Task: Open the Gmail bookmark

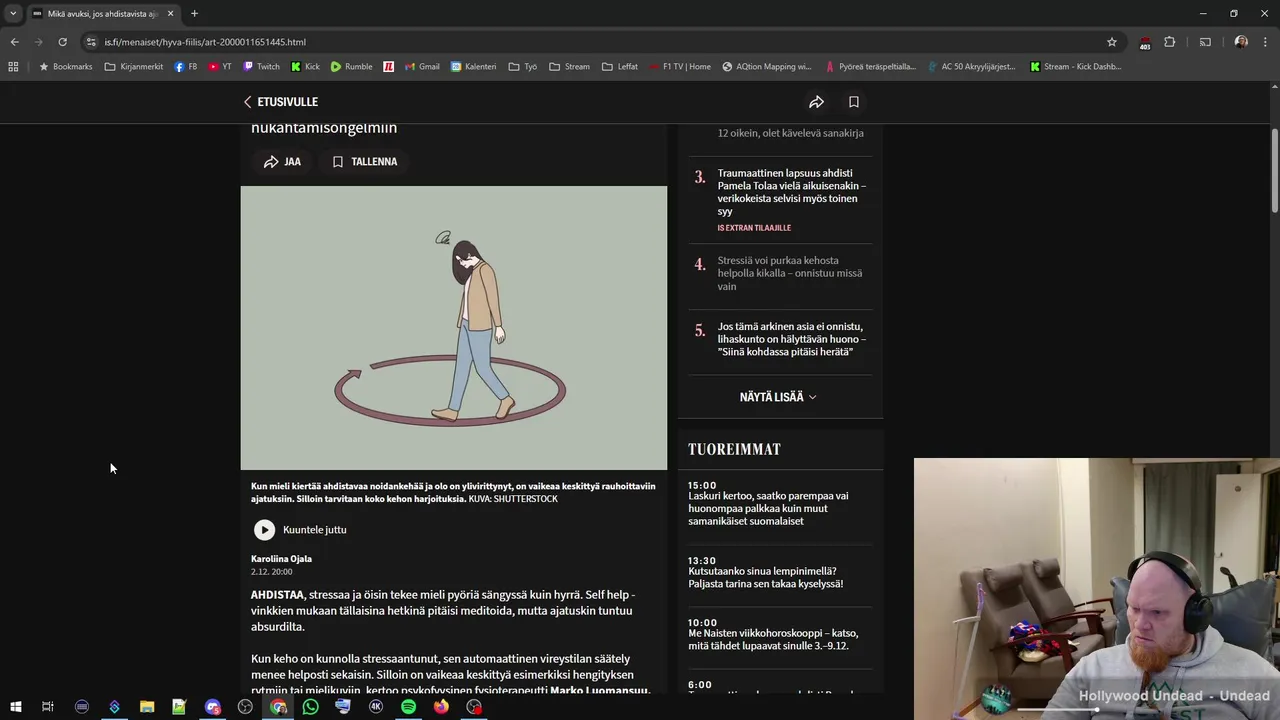Action: click(422, 67)
